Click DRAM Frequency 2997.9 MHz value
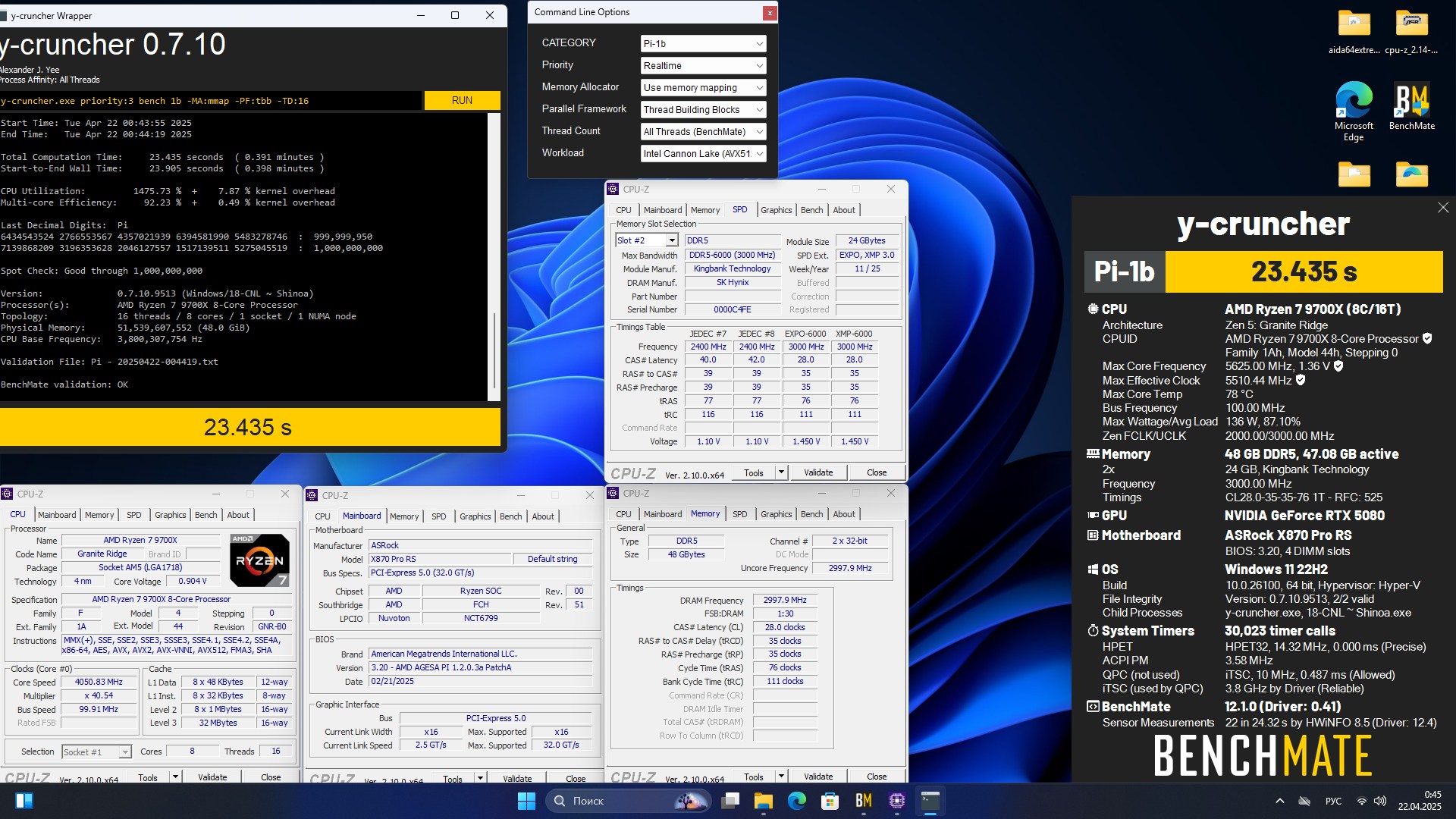This screenshot has width=1456, height=819. click(x=785, y=600)
